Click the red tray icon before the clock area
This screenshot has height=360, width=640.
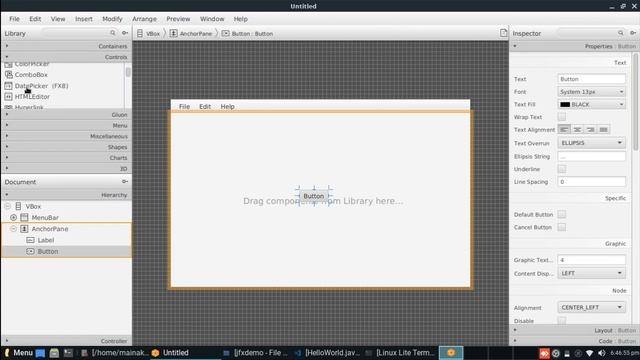point(544,353)
